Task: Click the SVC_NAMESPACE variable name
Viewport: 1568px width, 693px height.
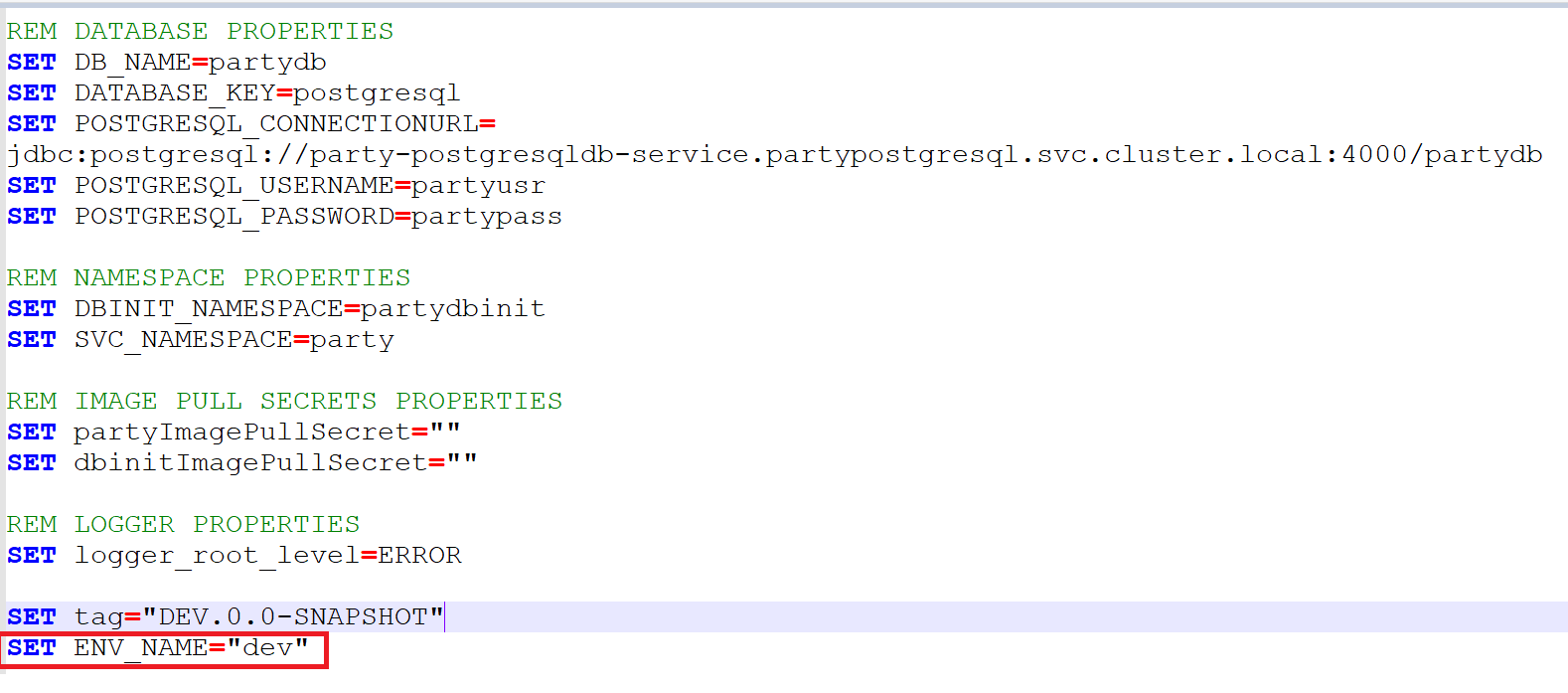Action: click(x=183, y=340)
